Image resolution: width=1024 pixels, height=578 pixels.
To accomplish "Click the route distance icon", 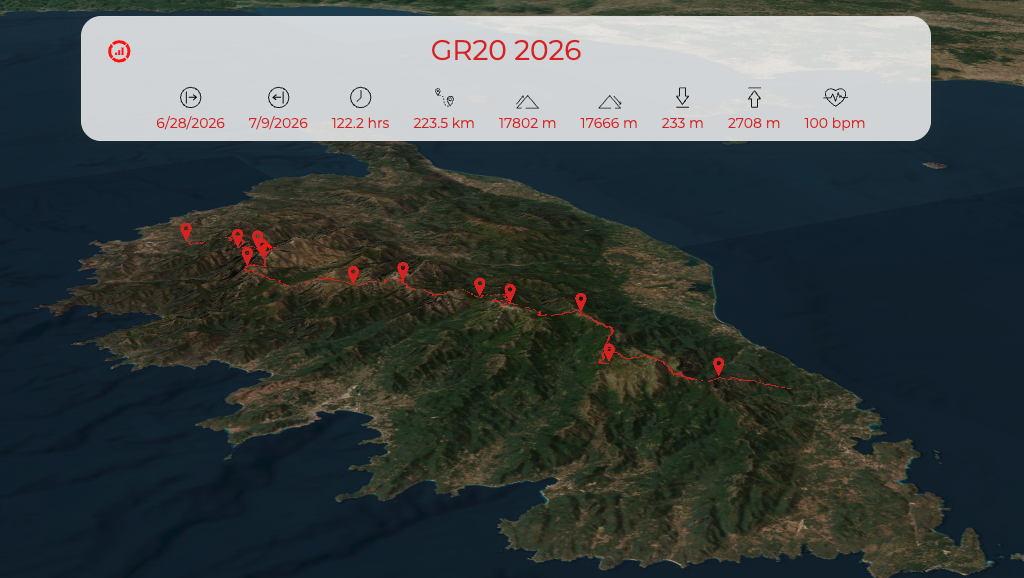I will pyautogui.click(x=444, y=97).
